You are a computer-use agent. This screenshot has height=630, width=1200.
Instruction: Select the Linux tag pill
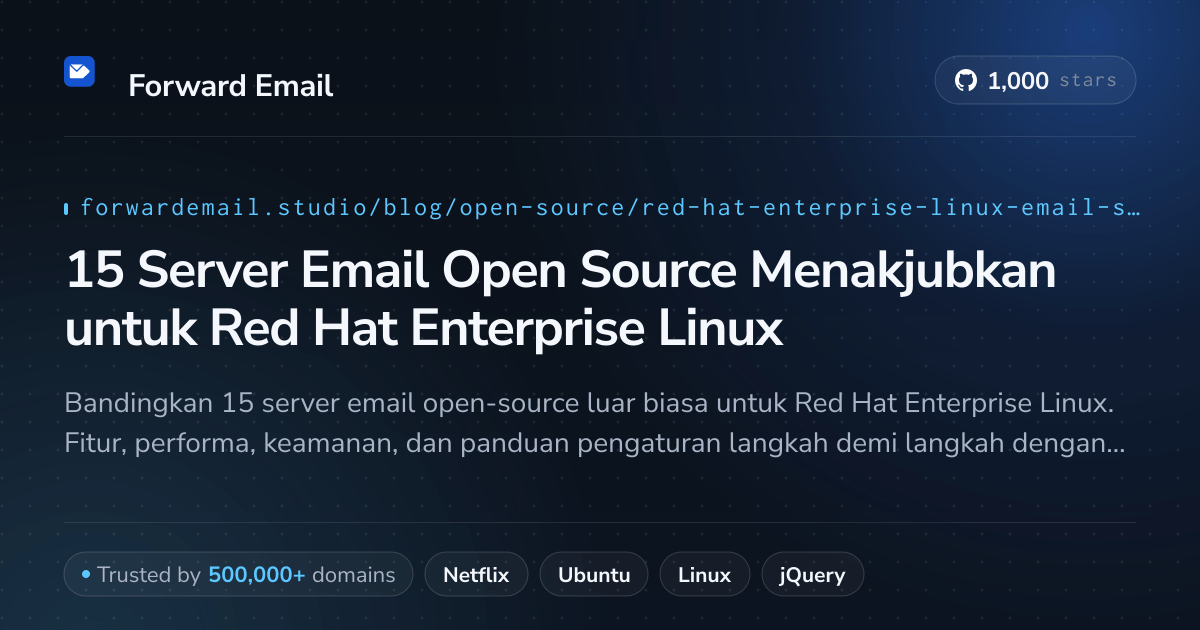coord(704,575)
